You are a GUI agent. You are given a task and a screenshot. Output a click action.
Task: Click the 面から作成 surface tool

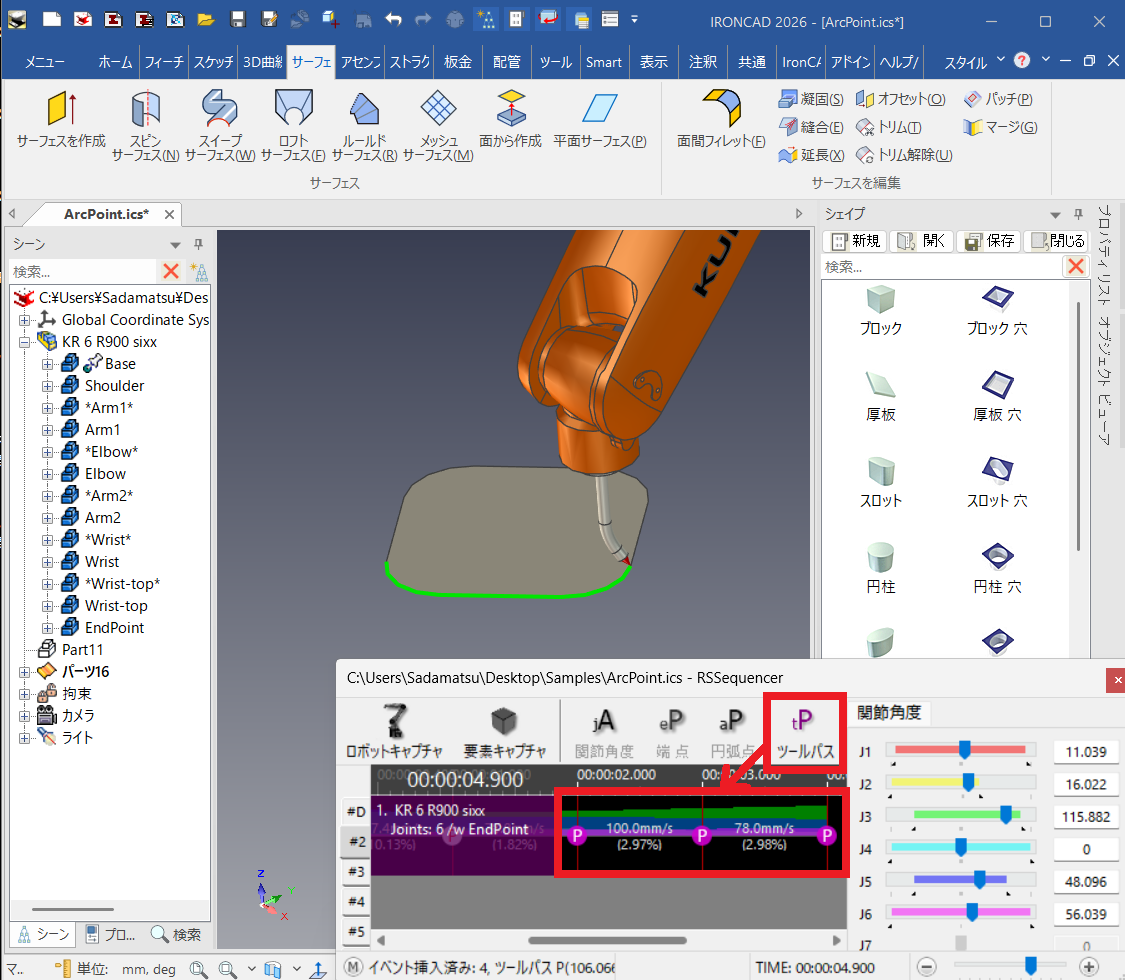click(x=510, y=119)
